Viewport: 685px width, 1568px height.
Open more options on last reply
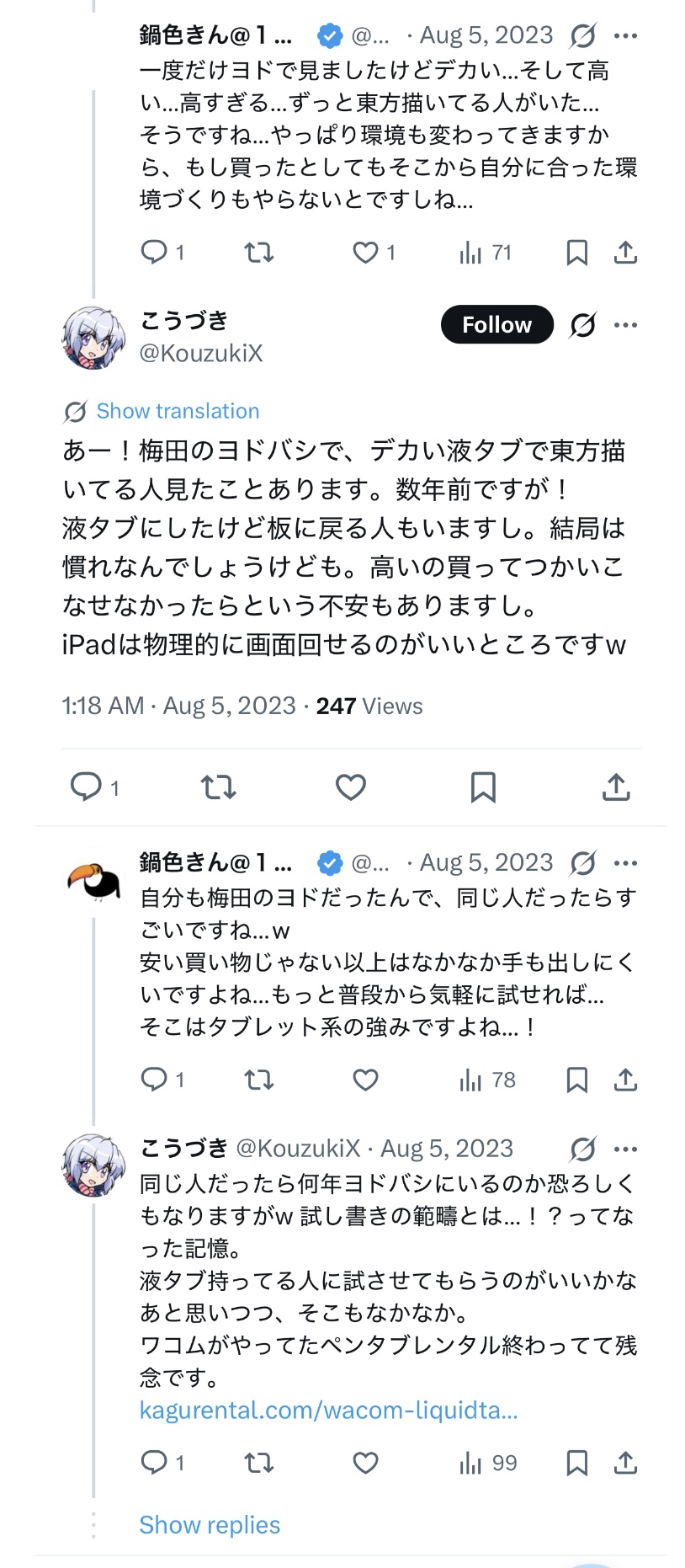[625, 1149]
